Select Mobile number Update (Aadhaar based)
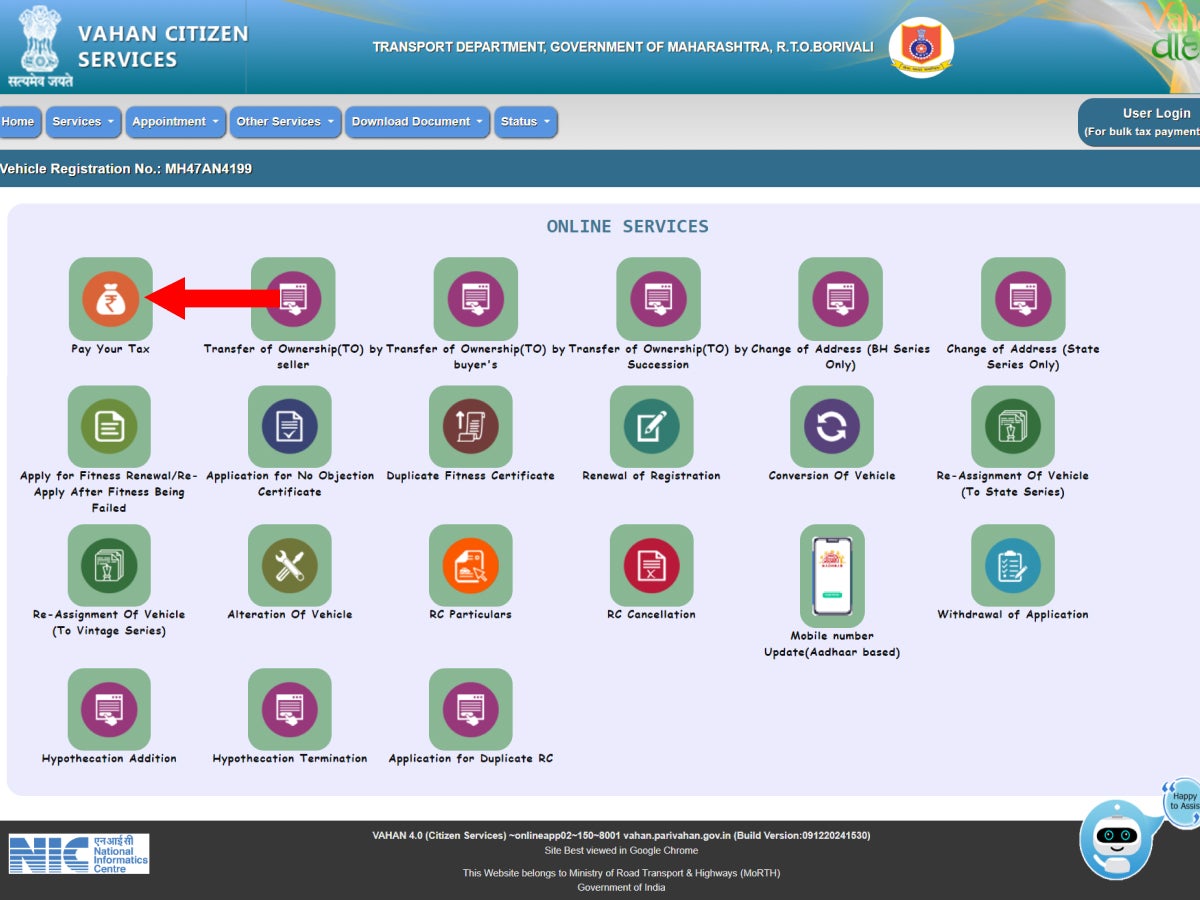This screenshot has width=1200, height=900. click(831, 577)
